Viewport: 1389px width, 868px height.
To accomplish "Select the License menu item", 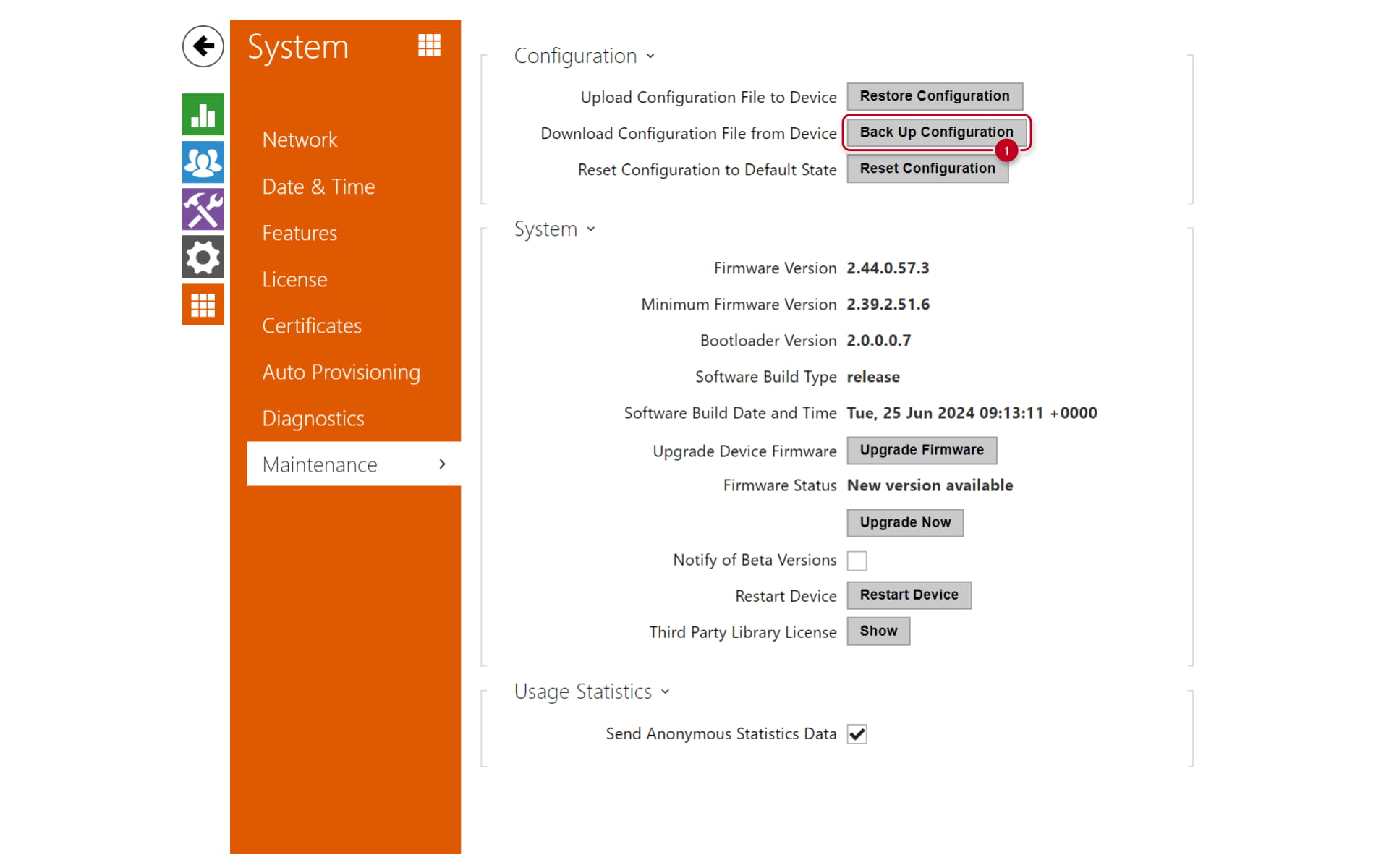I will (294, 279).
